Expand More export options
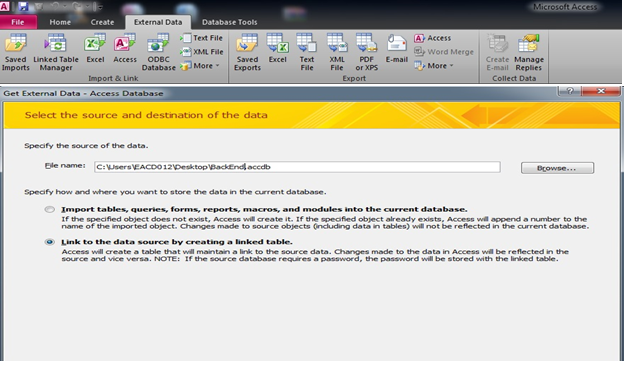626x369 pixels. pos(434,66)
